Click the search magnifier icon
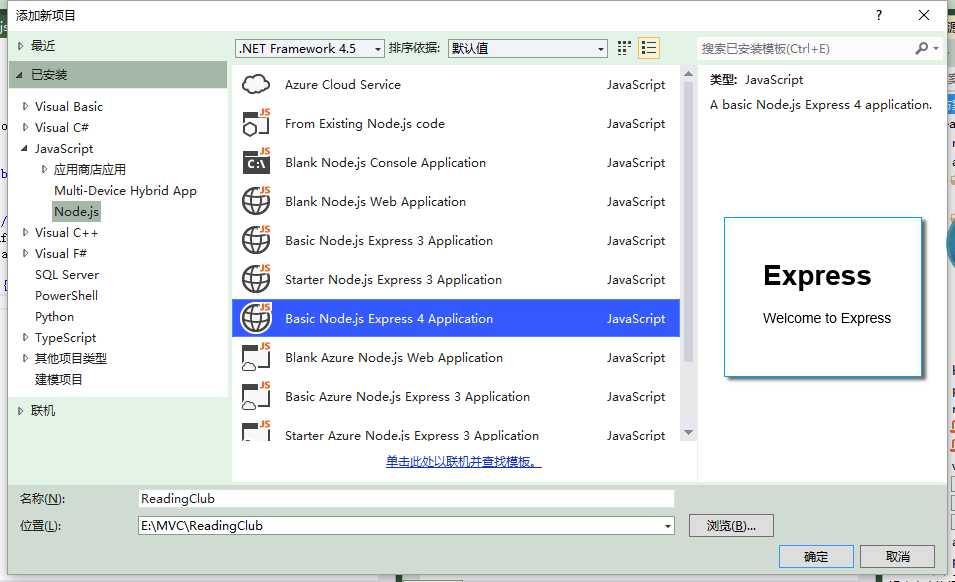Image resolution: width=955 pixels, height=582 pixels. click(922, 48)
